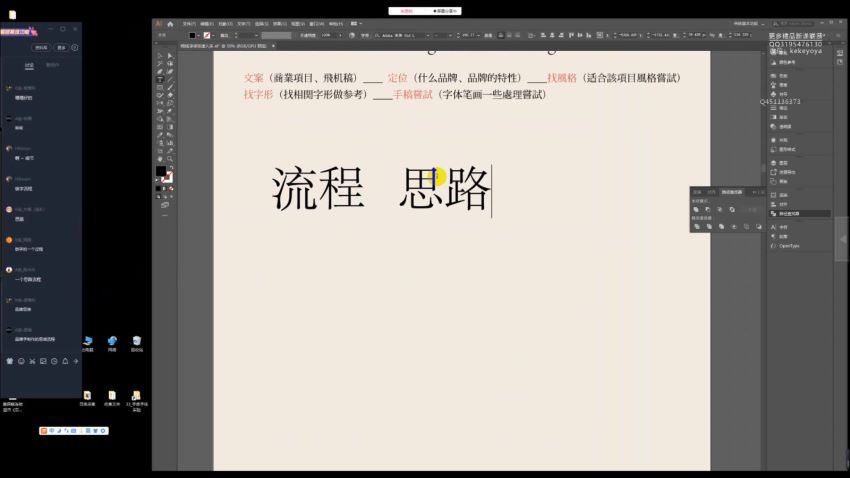
Task: Click Unite shape mode in Pathfinder panel
Action: 696,209
